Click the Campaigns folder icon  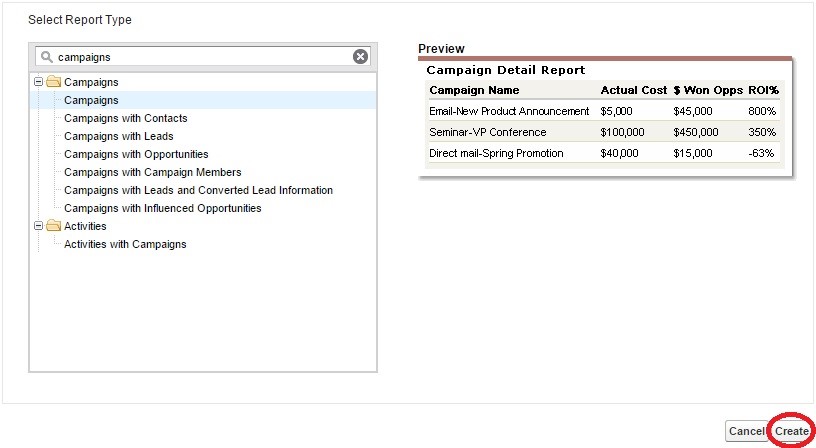click(54, 82)
